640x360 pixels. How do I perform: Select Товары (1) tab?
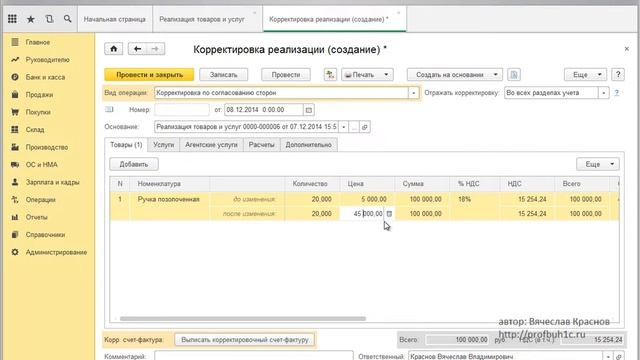[x=126, y=144]
